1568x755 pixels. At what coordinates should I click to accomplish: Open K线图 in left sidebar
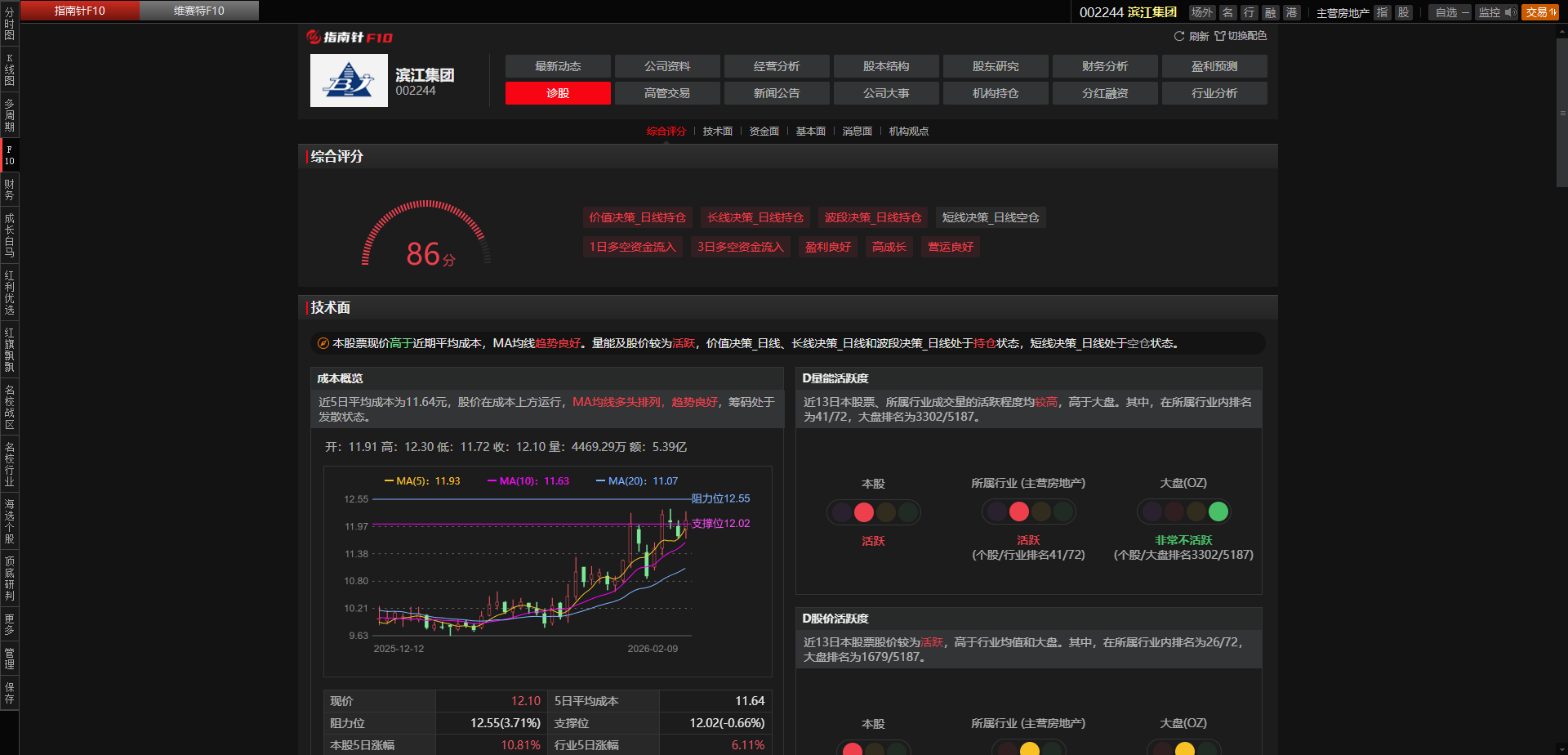10,69
